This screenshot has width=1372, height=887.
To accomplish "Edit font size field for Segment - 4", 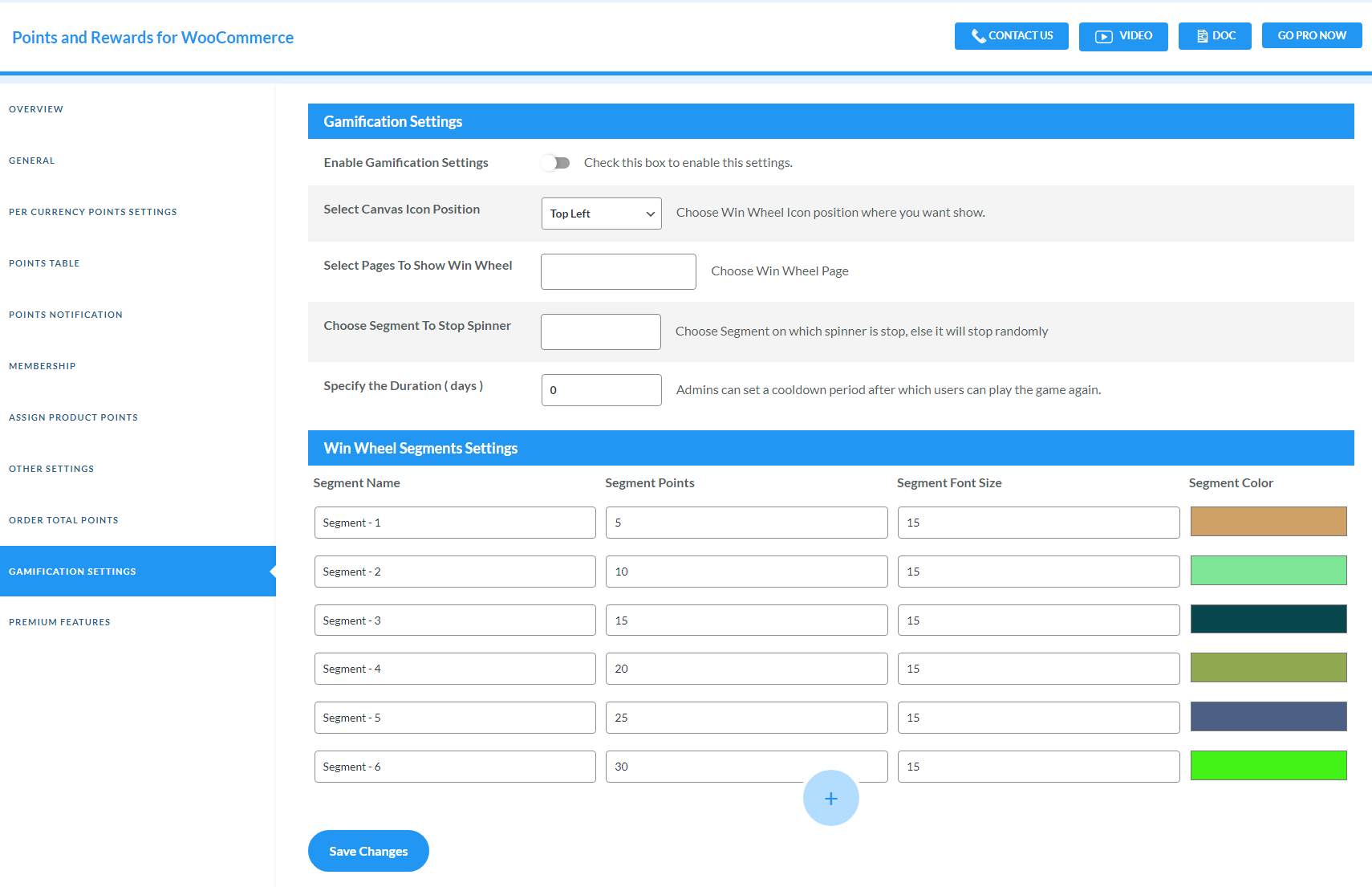I will (x=1039, y=669).
